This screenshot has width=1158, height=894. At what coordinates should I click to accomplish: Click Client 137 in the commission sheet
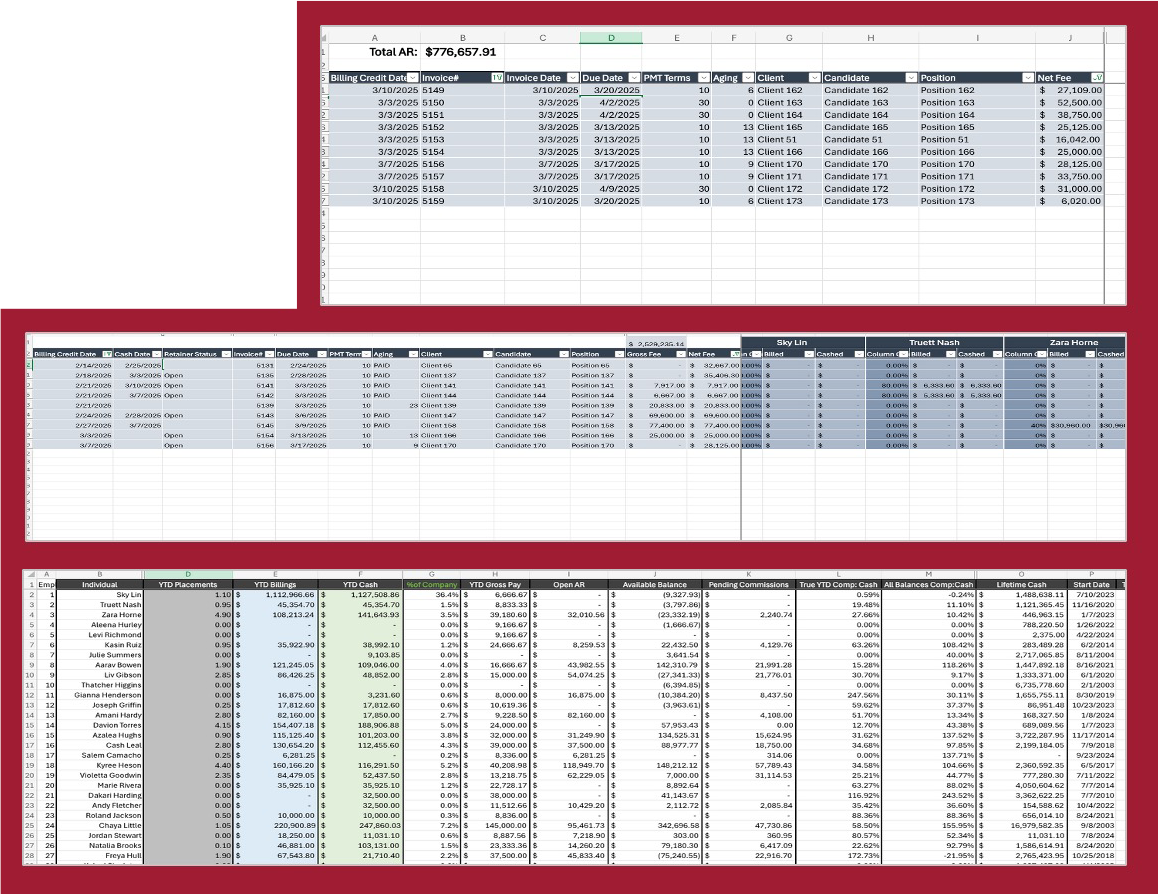pos(456,375)
